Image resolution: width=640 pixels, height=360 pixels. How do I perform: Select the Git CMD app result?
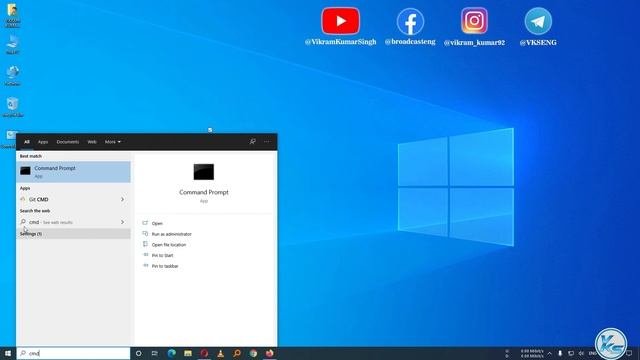click(73, 199)
